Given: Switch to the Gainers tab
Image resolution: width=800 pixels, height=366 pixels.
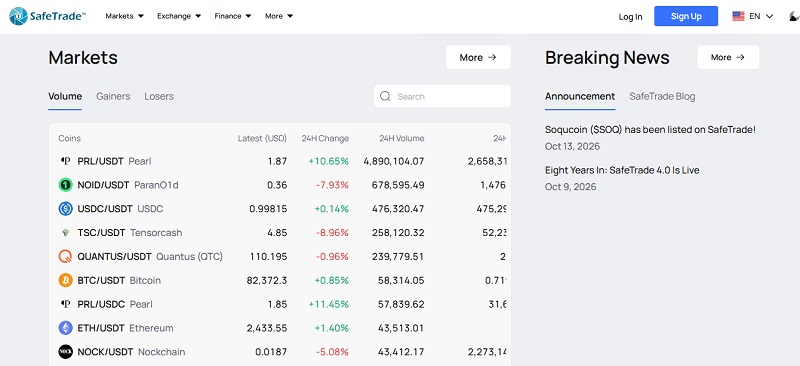Looking at the screenshot, I should 113,96.
